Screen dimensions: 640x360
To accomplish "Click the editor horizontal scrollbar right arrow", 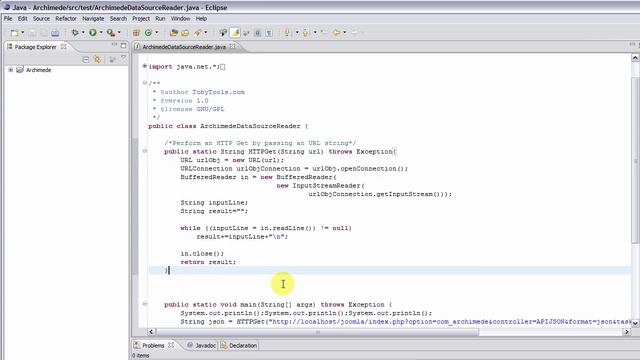I will click(627, 332).
